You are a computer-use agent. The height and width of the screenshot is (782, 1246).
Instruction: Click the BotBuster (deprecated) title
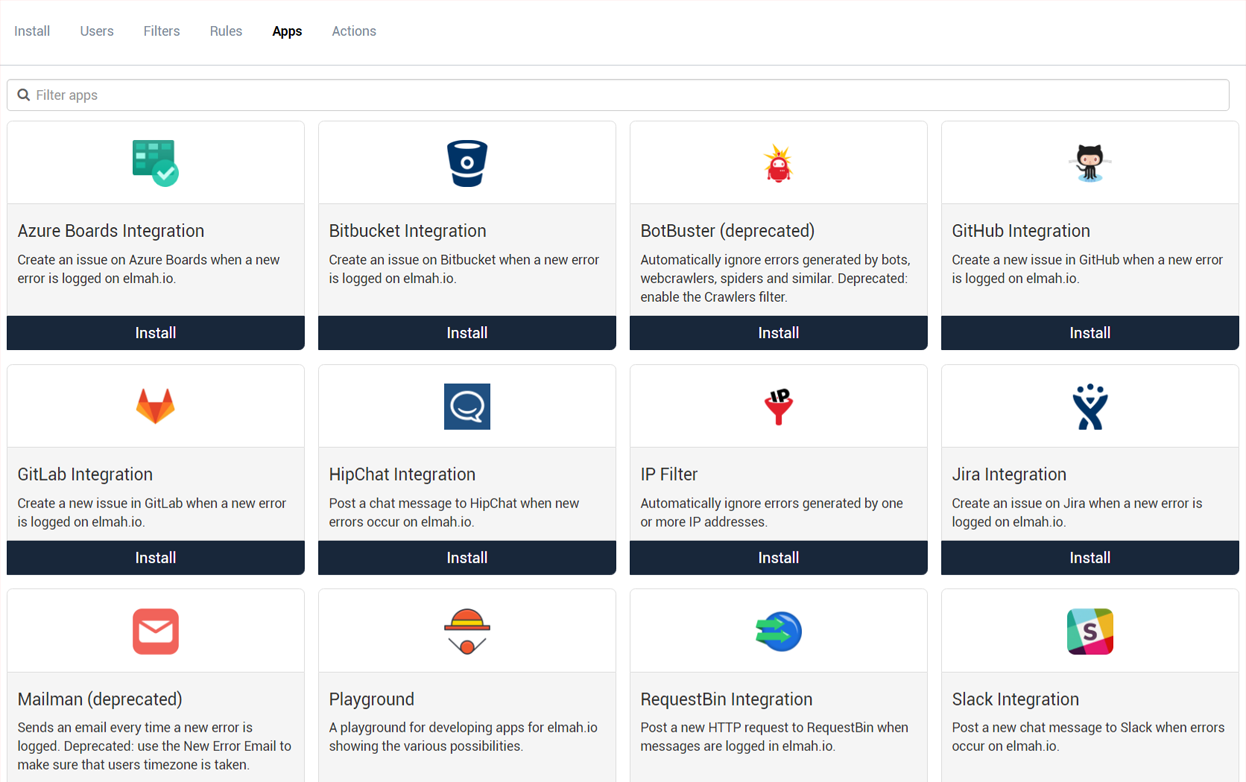pos(728,231)
